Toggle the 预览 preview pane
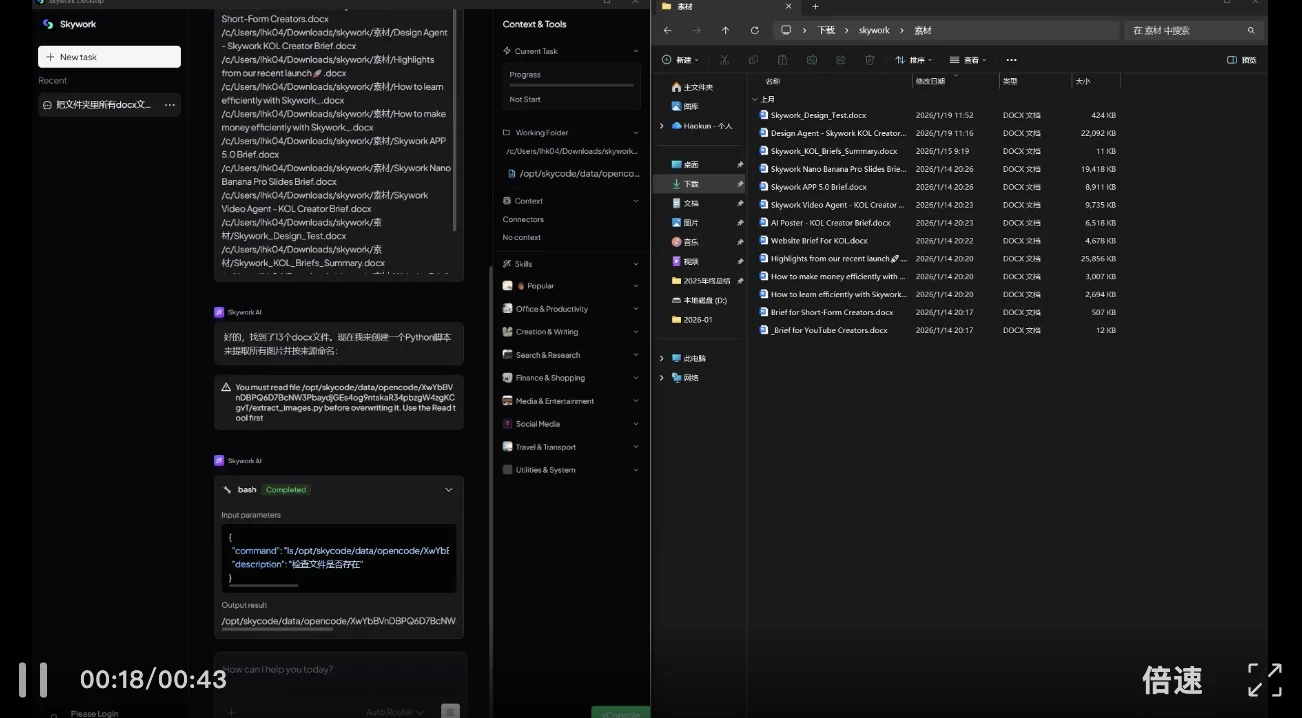This screenshot has width=1302, height=718. pos(1241,60)
